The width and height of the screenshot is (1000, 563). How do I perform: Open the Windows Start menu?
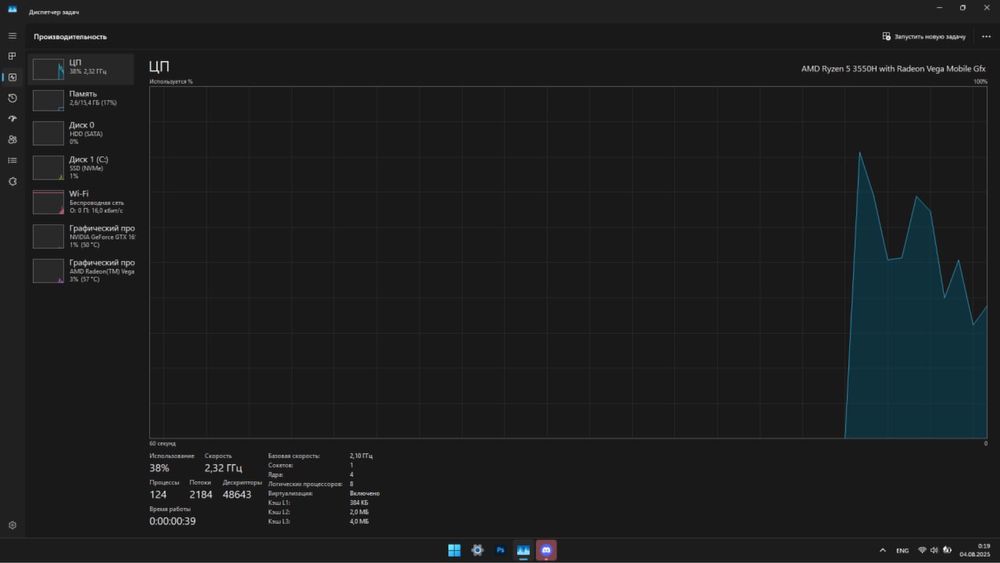pos(454,550)
